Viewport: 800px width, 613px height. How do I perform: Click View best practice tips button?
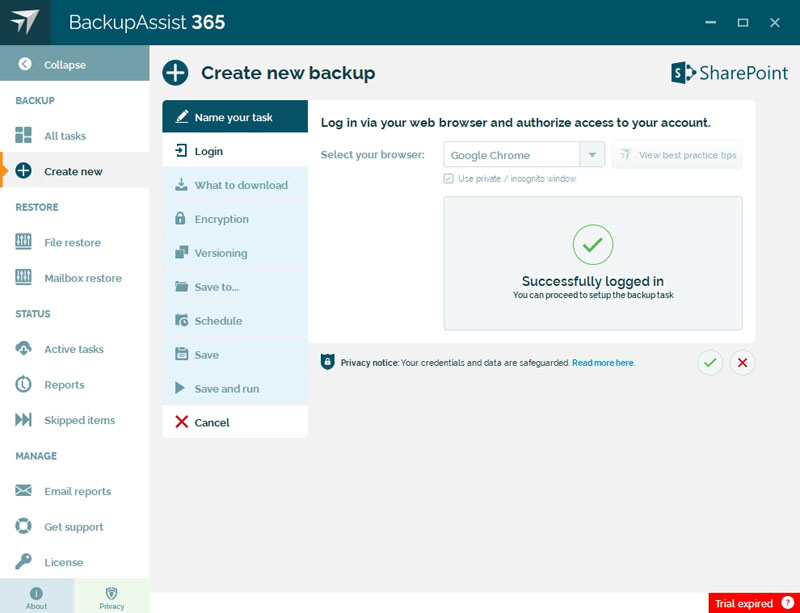677,155
